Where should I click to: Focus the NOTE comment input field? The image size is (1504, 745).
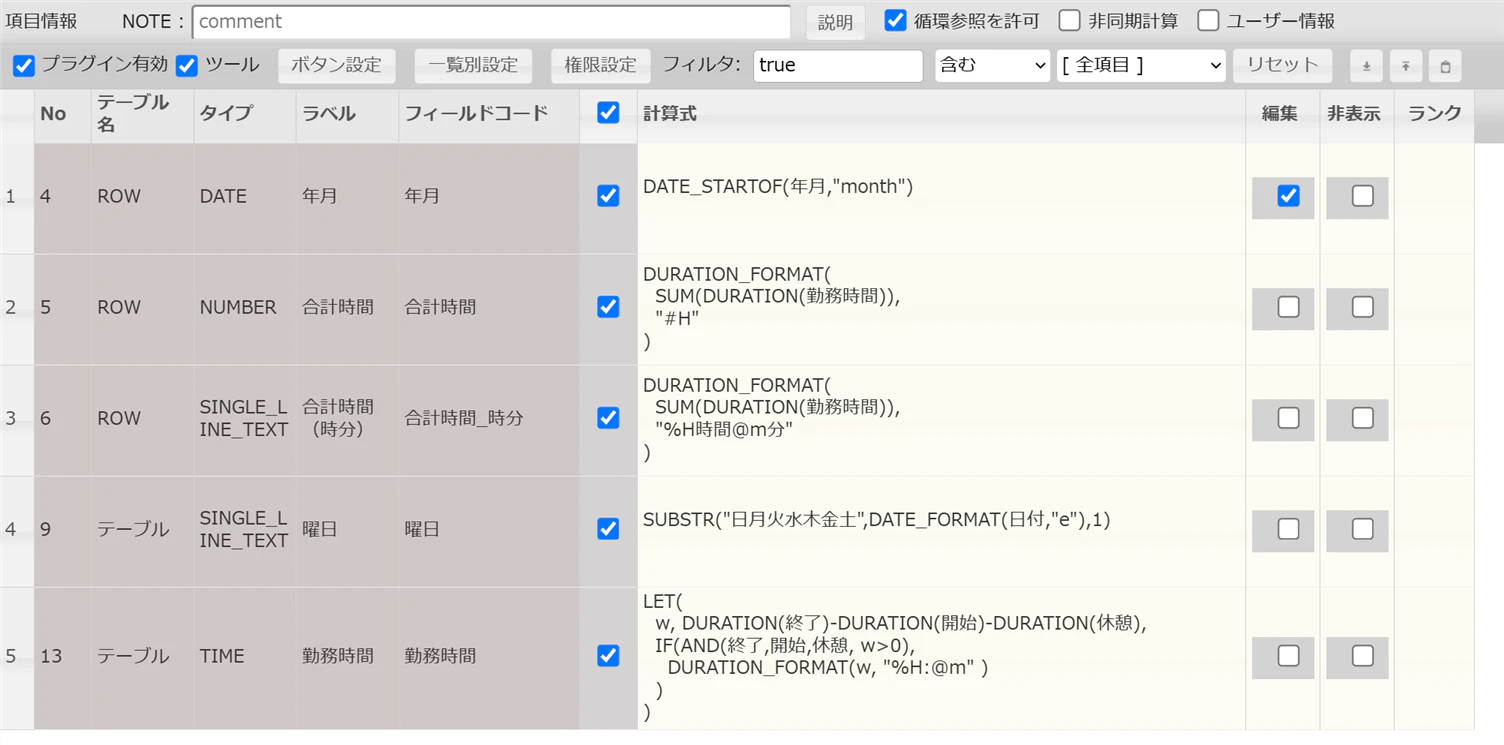click(x=491, y=22)
